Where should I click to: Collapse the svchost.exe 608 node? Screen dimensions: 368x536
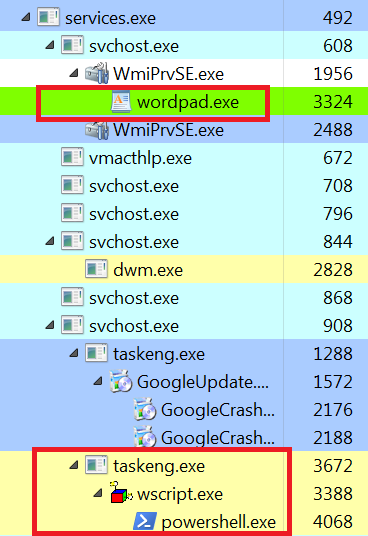coord(50,45)
